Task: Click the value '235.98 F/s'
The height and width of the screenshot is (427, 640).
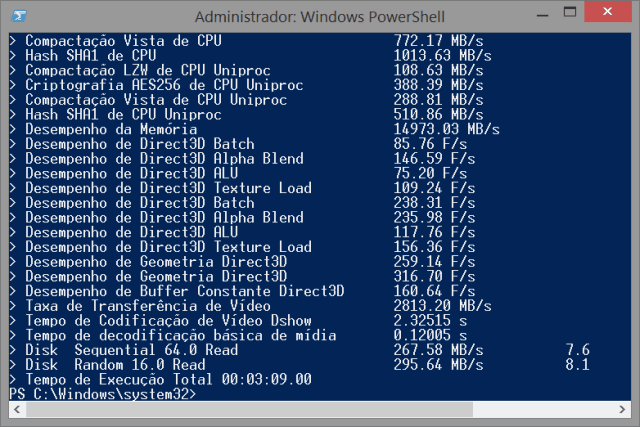Action: pyautogui.click(x=434, y=217)
